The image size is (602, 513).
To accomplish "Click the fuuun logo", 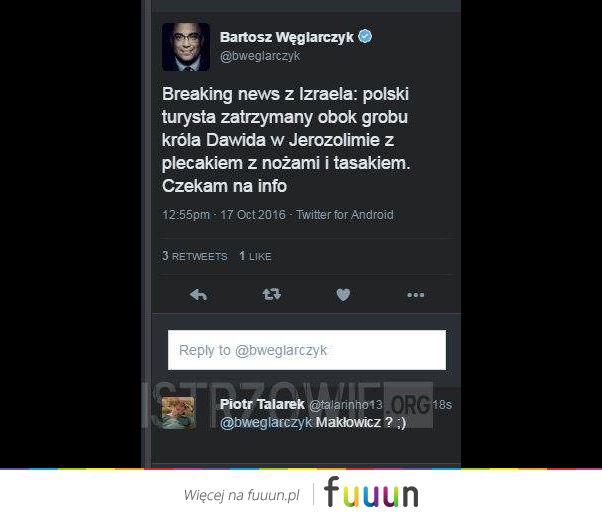I will click(x=371, y=492).
